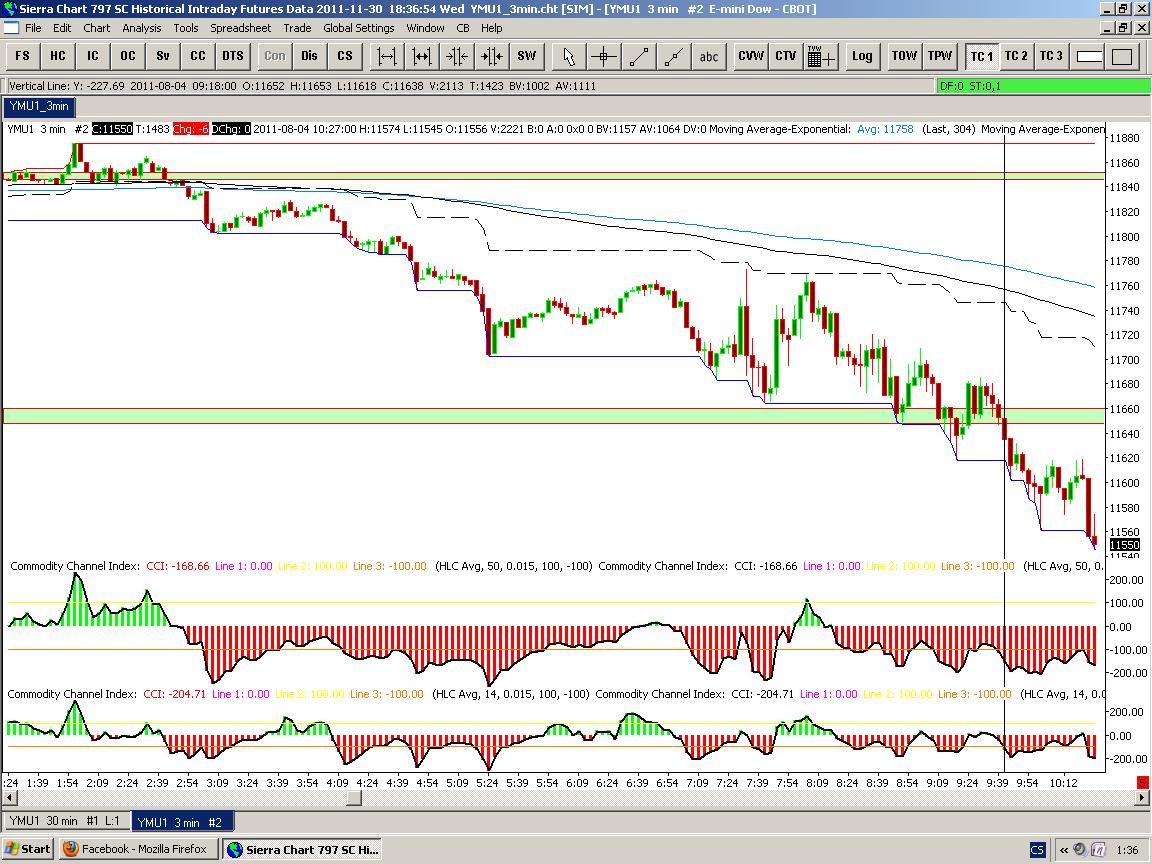
Task: Click the OC toolbar button
Action: pyautogui.click(x=128, y=56)
